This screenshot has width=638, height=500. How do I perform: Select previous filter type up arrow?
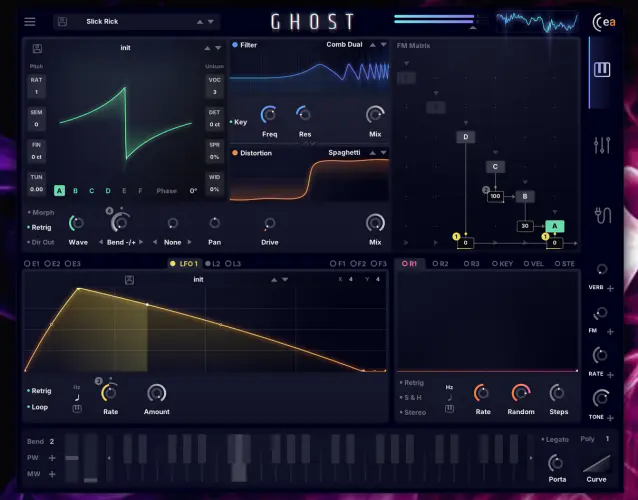click(x=372, y=44)
